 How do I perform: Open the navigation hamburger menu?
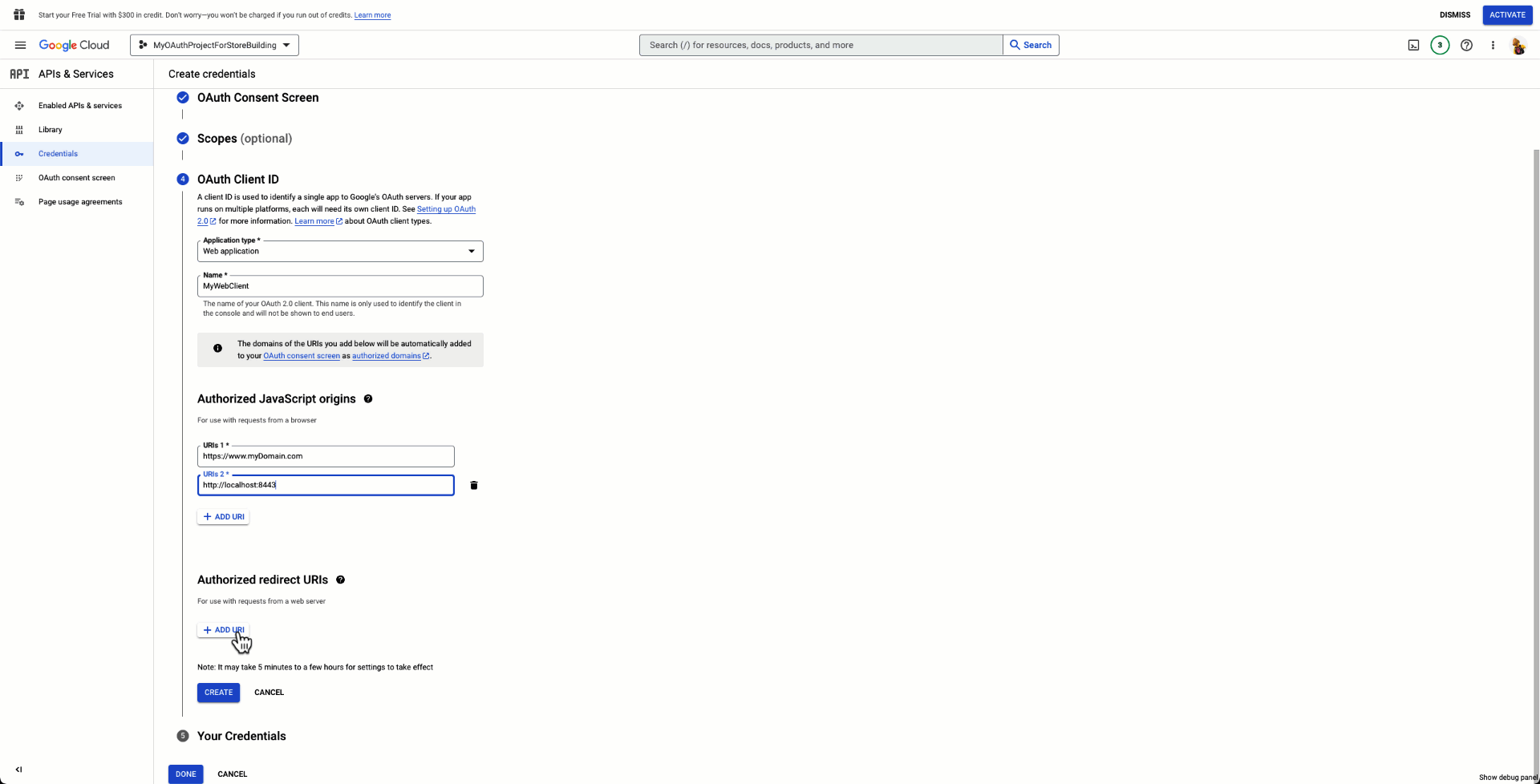click(x=20, y=45)
